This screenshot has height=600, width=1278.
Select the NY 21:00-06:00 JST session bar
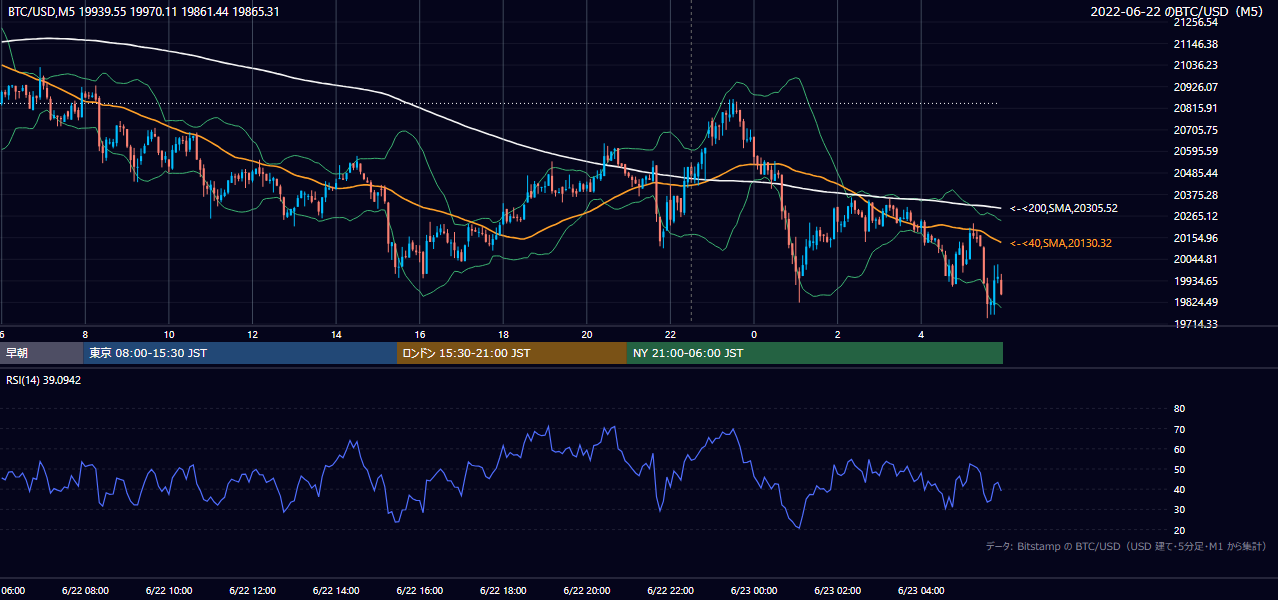pyautogui.click(x=815, y=353)
